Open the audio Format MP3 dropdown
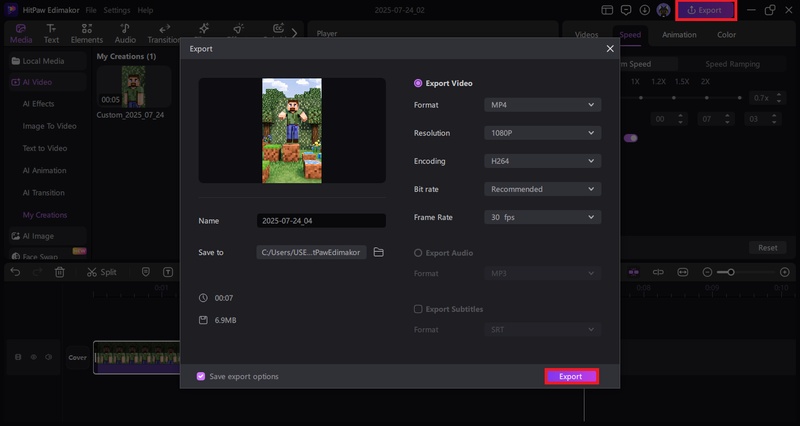Viewport: 800px width, 426px height. (x=542, y=273)
